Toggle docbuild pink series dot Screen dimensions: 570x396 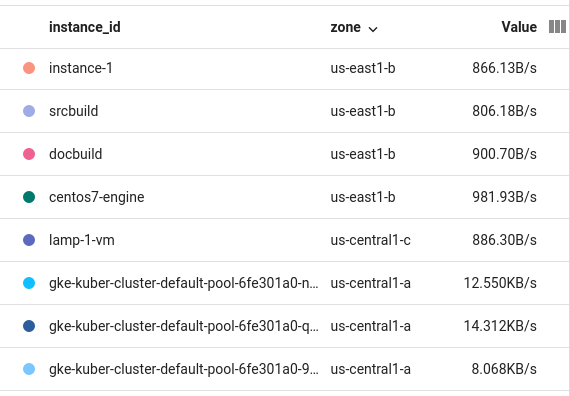click(29, 154)
